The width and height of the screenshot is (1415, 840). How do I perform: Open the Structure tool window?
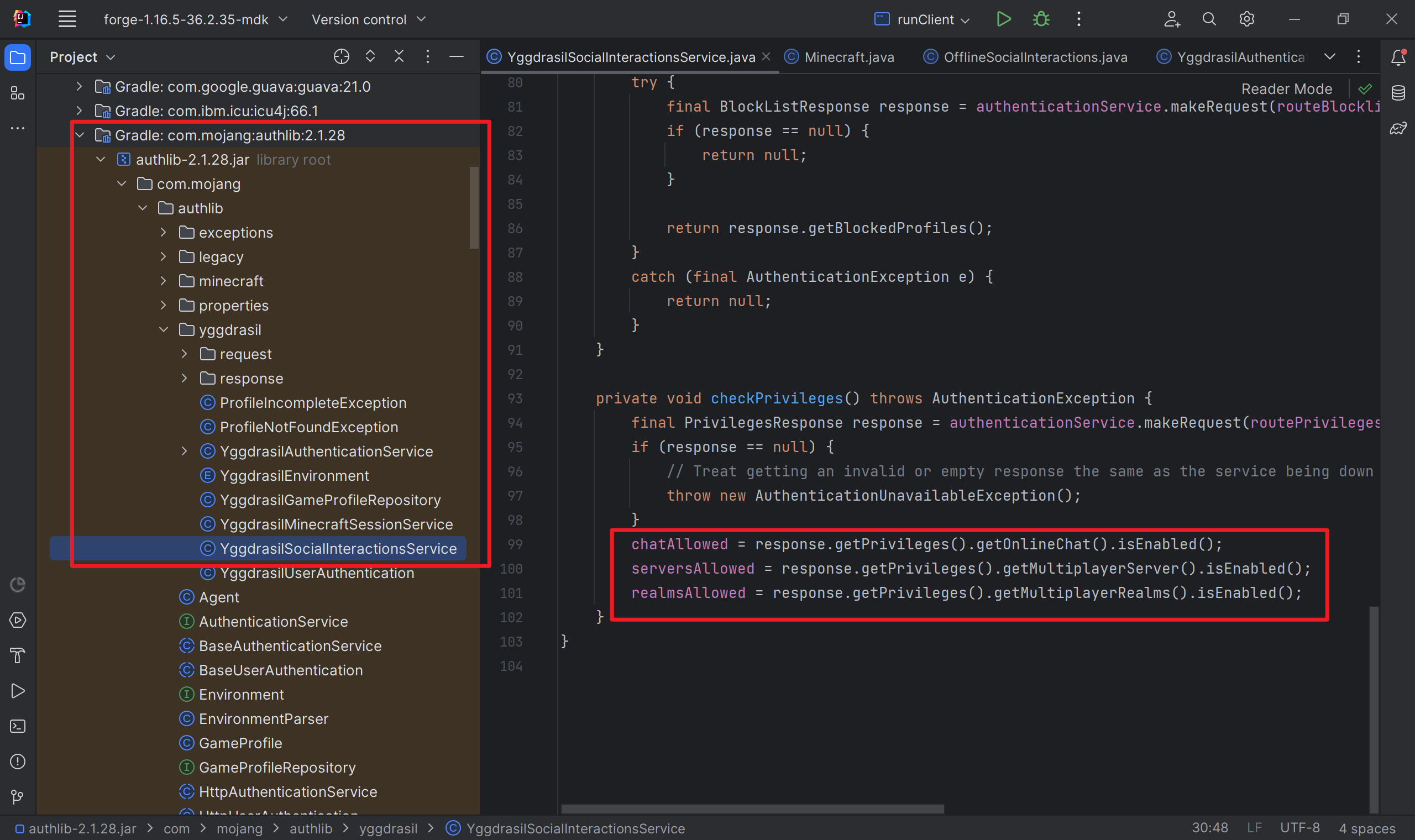pos(18,93)
